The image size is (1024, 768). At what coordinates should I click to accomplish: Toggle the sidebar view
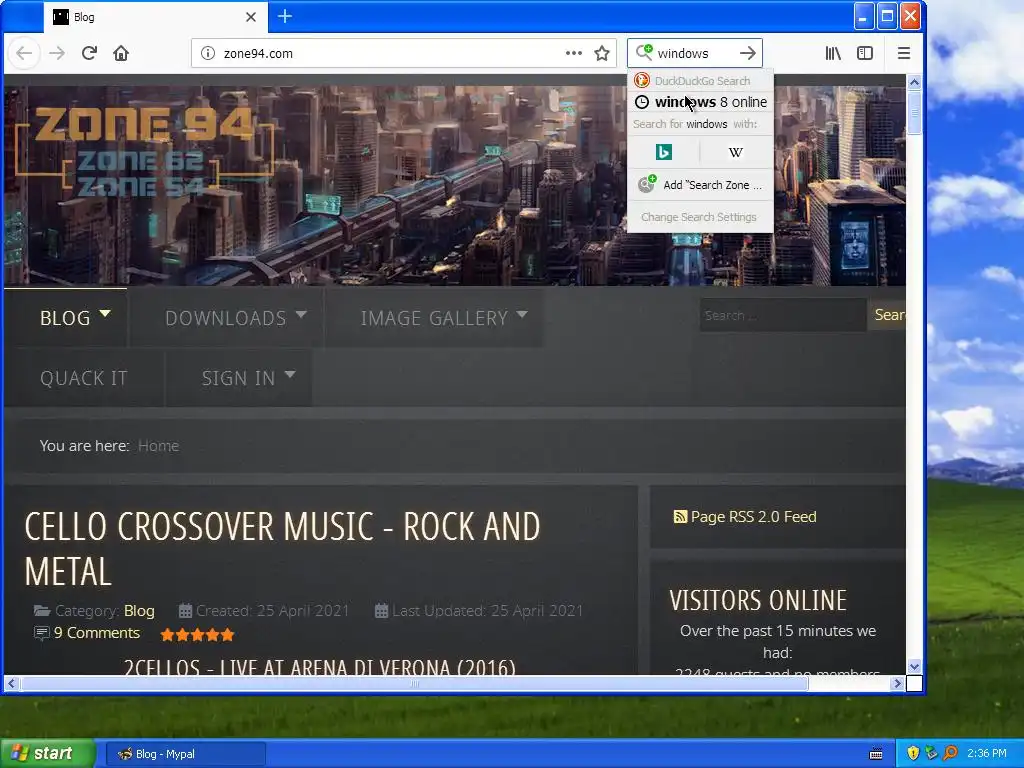pyautogui.click(x=865, y=53)
